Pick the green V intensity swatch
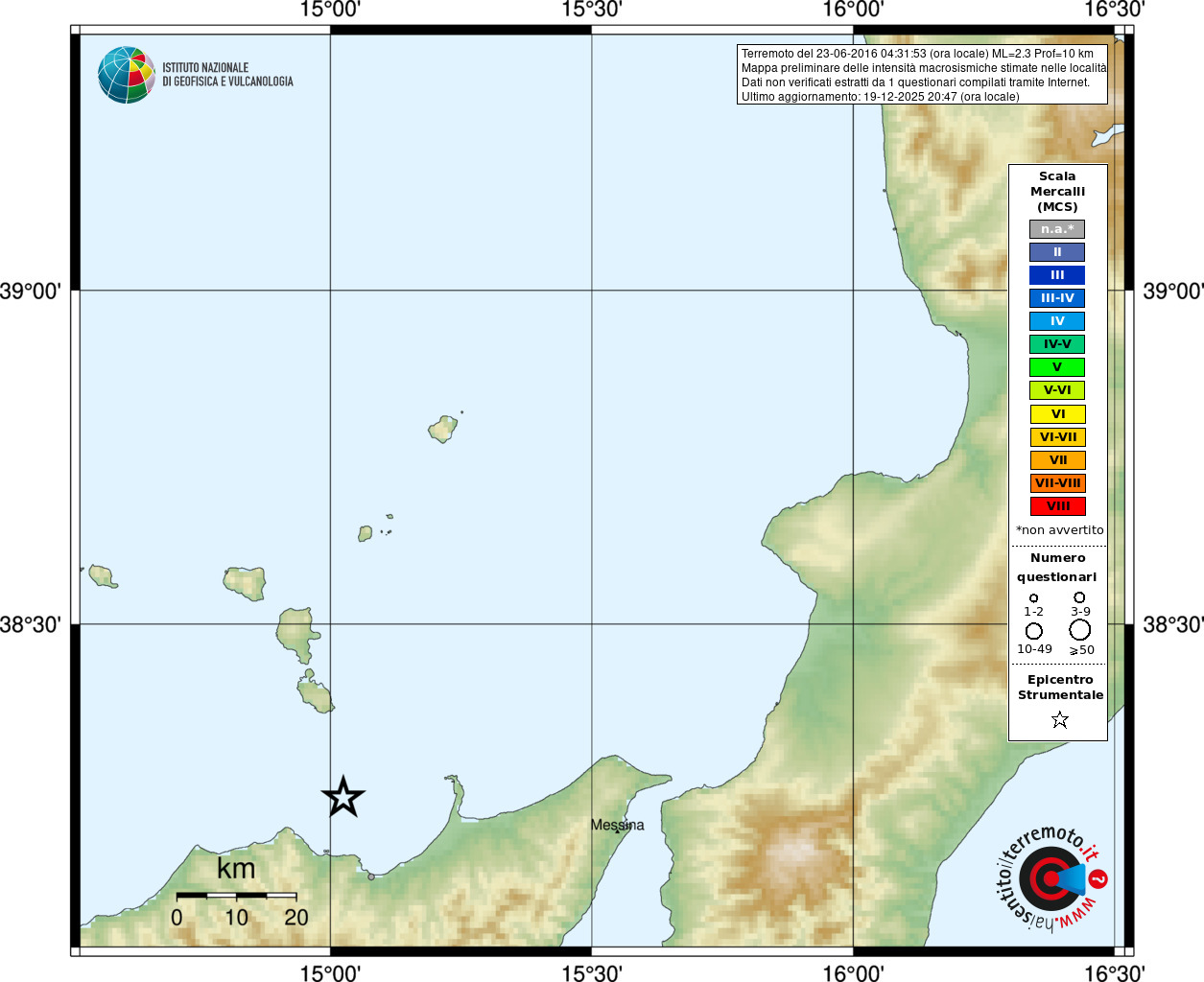The image size is (1204, 982). click(1057, 367)
